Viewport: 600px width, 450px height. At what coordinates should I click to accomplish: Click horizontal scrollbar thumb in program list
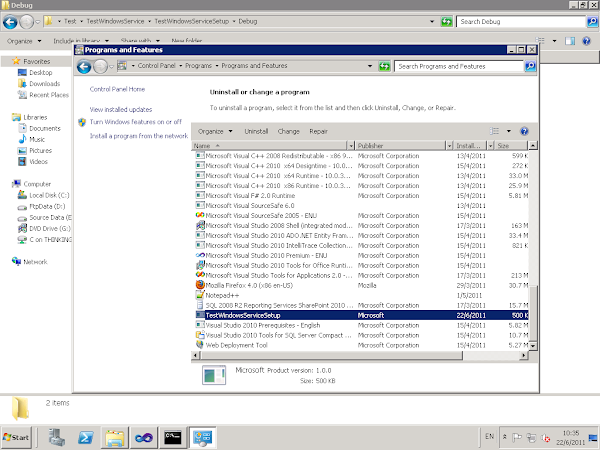(x=331, y=355)
